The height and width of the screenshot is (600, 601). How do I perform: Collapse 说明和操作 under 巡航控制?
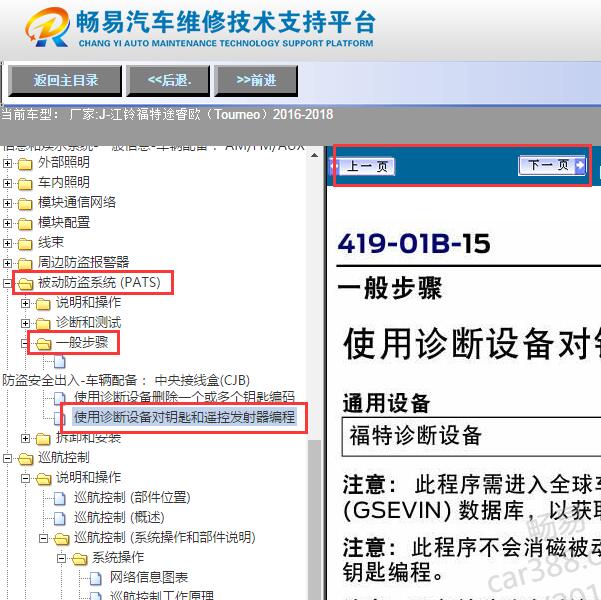coord(25,478)
